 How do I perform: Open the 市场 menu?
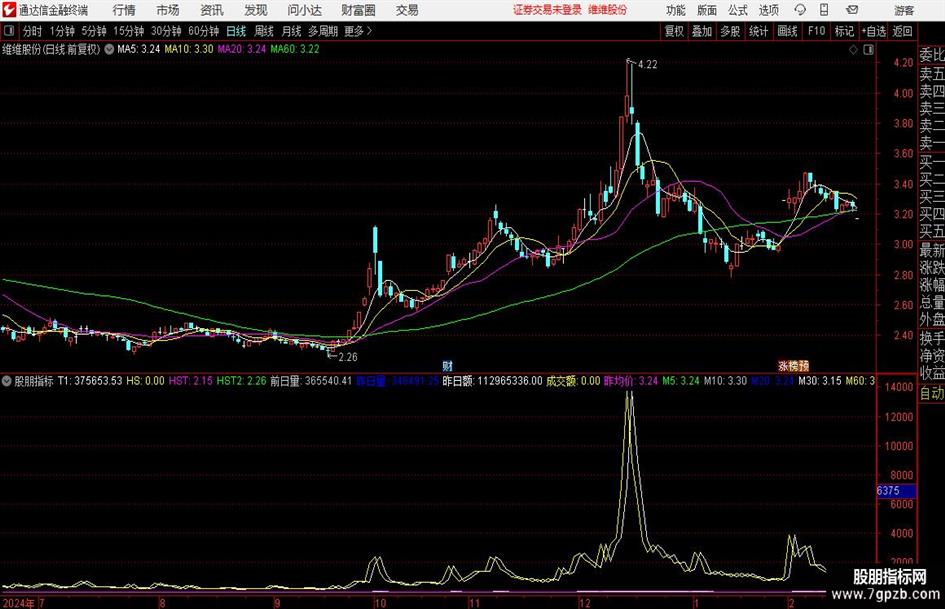pos(168,10)
